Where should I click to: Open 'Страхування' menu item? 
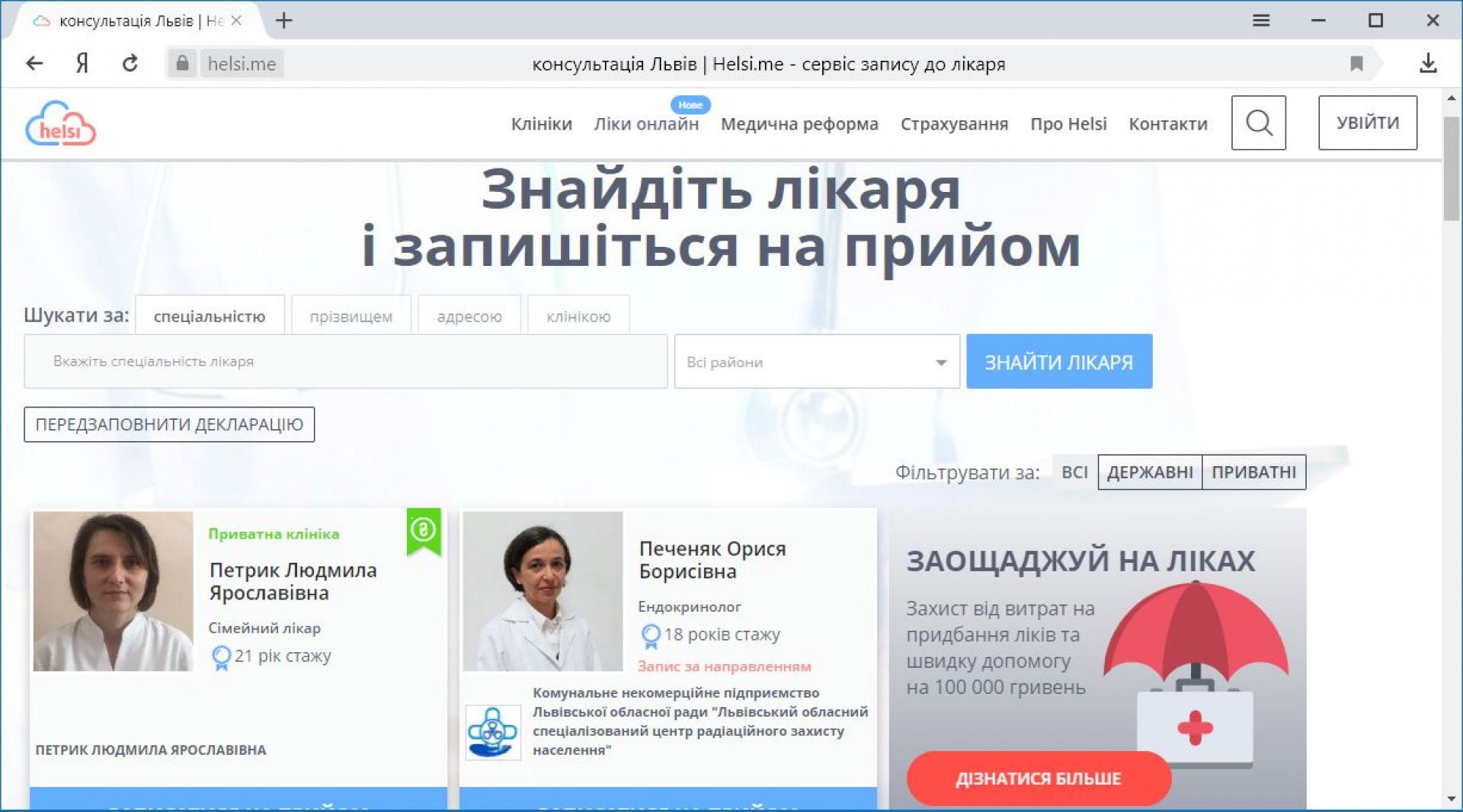[x=954, y=123]
